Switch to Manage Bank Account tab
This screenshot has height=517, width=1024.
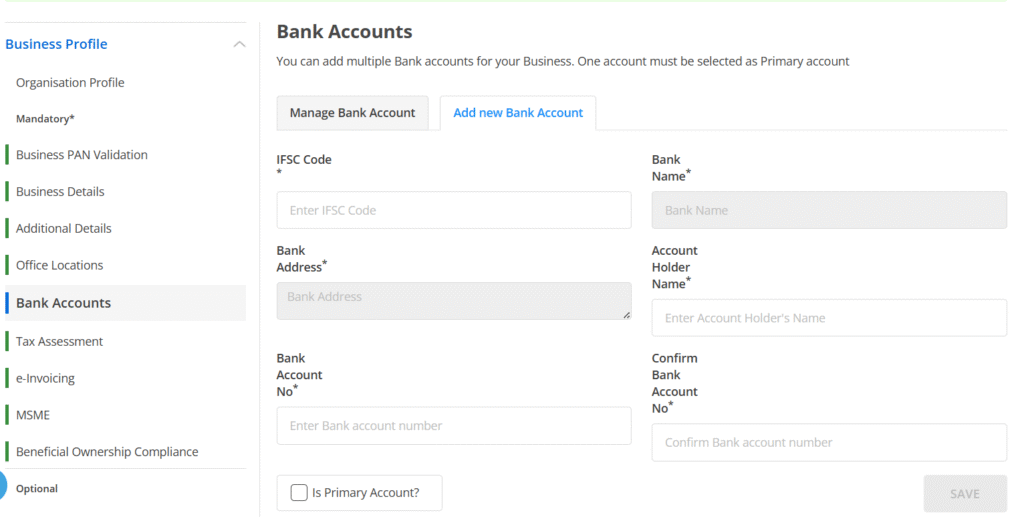[x=352, y=113]
